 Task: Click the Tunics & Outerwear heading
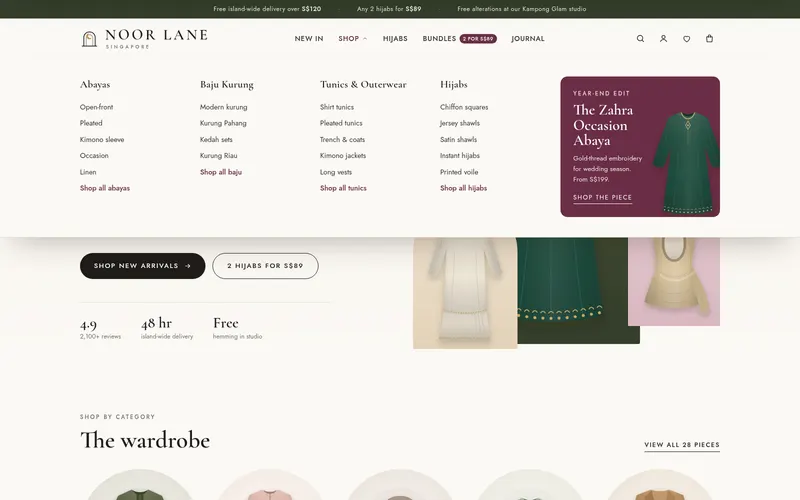click(x=363, y=85)
